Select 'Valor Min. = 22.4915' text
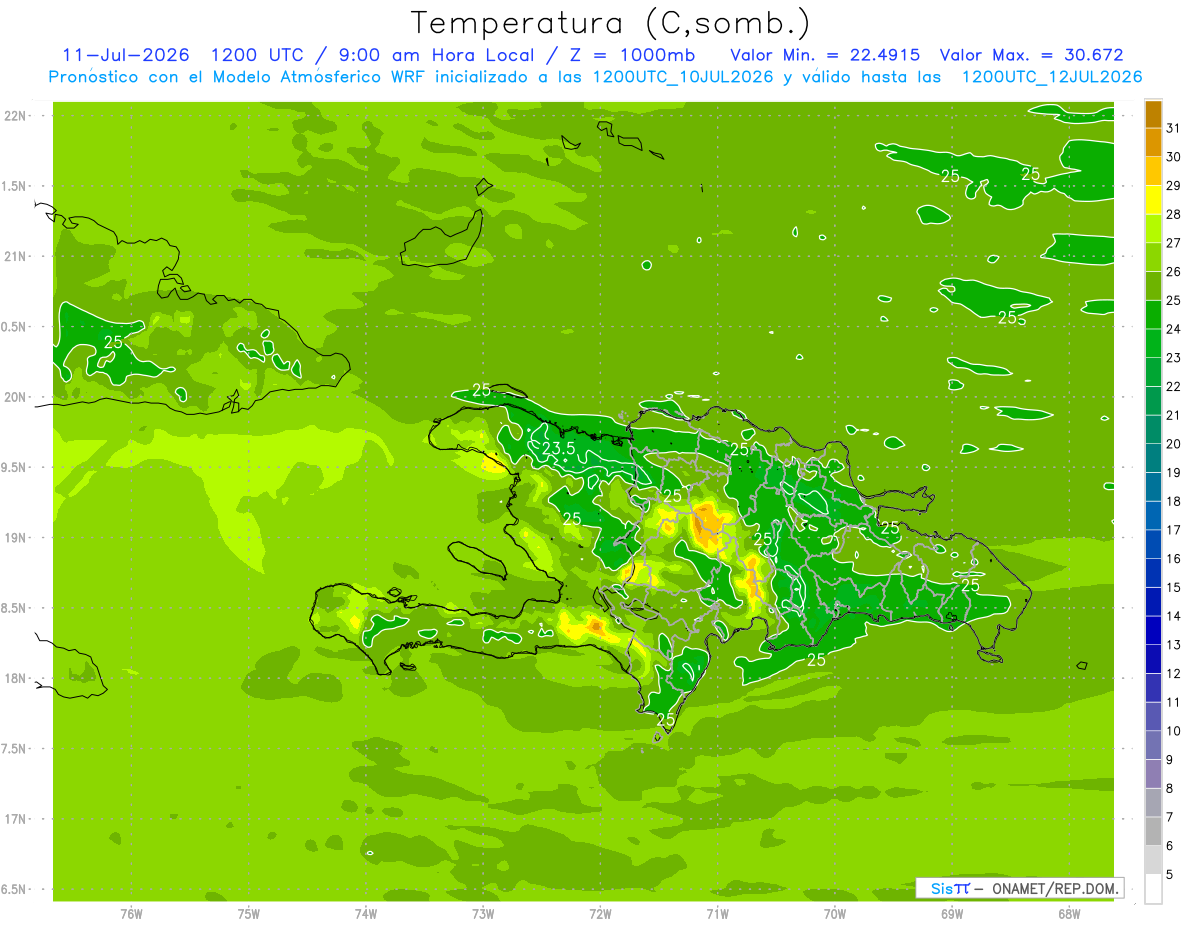The height and width of the screenshot is (927, 1200). 825,55
